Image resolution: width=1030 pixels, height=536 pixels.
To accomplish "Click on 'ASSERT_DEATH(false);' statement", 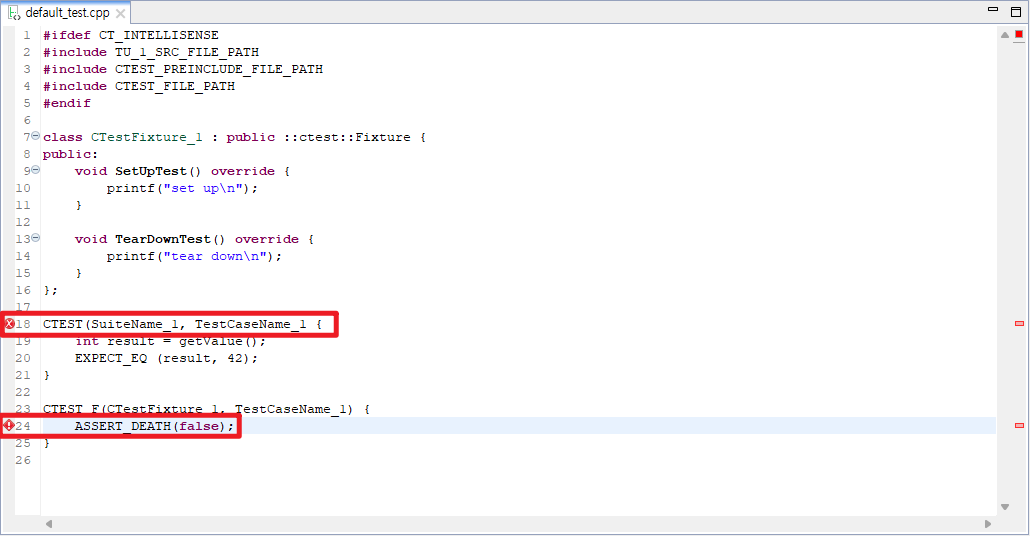I will tap(154, 426).
